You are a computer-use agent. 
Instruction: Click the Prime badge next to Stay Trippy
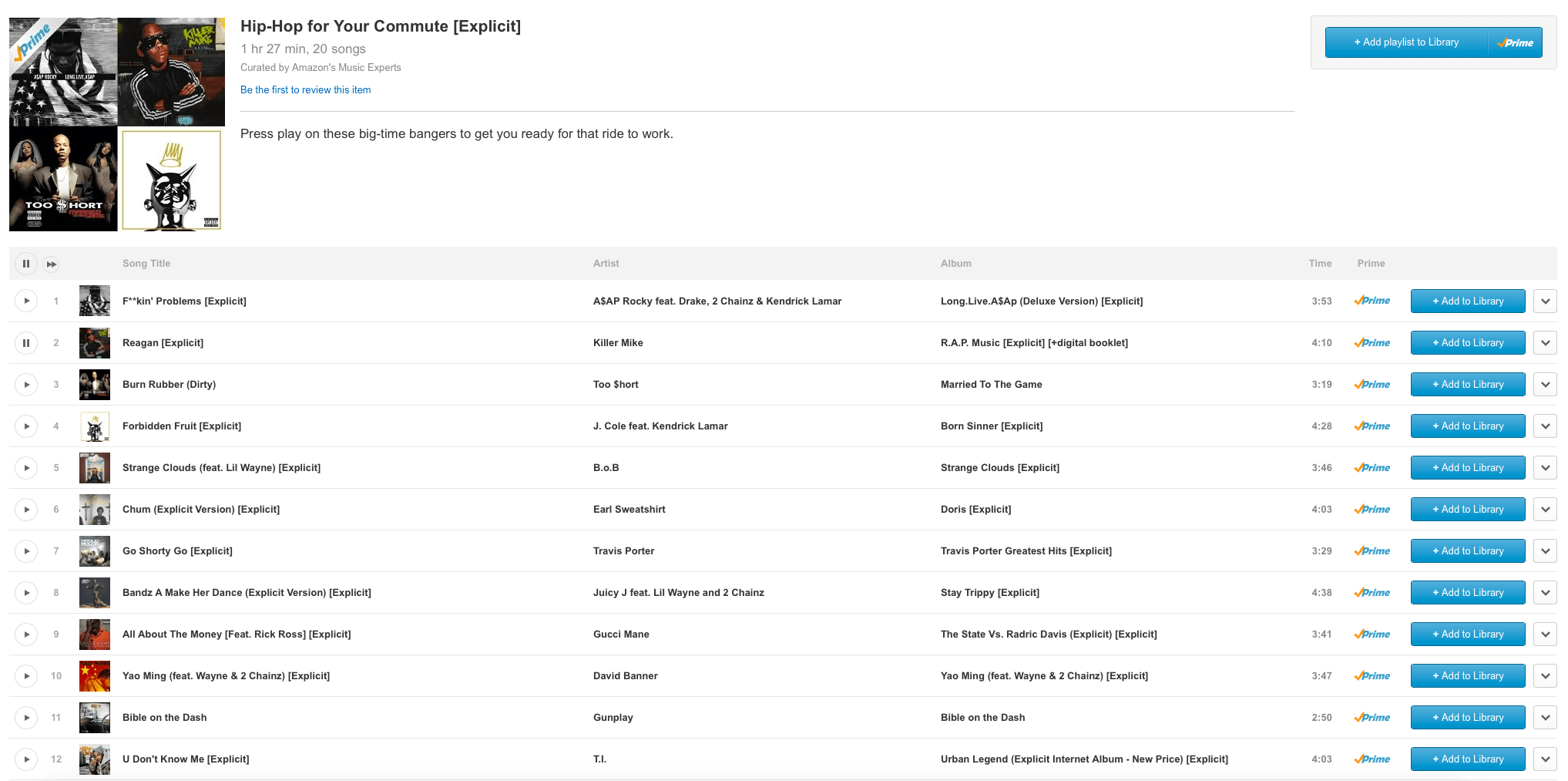click(1372, 592)
